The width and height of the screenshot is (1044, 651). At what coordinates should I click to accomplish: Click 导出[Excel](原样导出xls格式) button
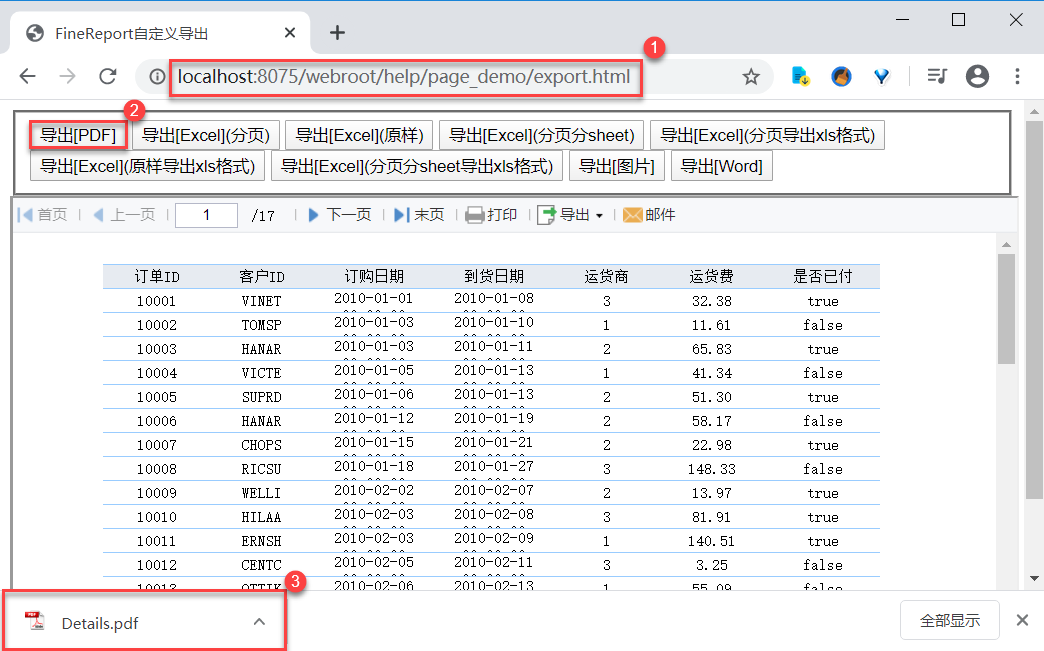[x=147, y=166]
